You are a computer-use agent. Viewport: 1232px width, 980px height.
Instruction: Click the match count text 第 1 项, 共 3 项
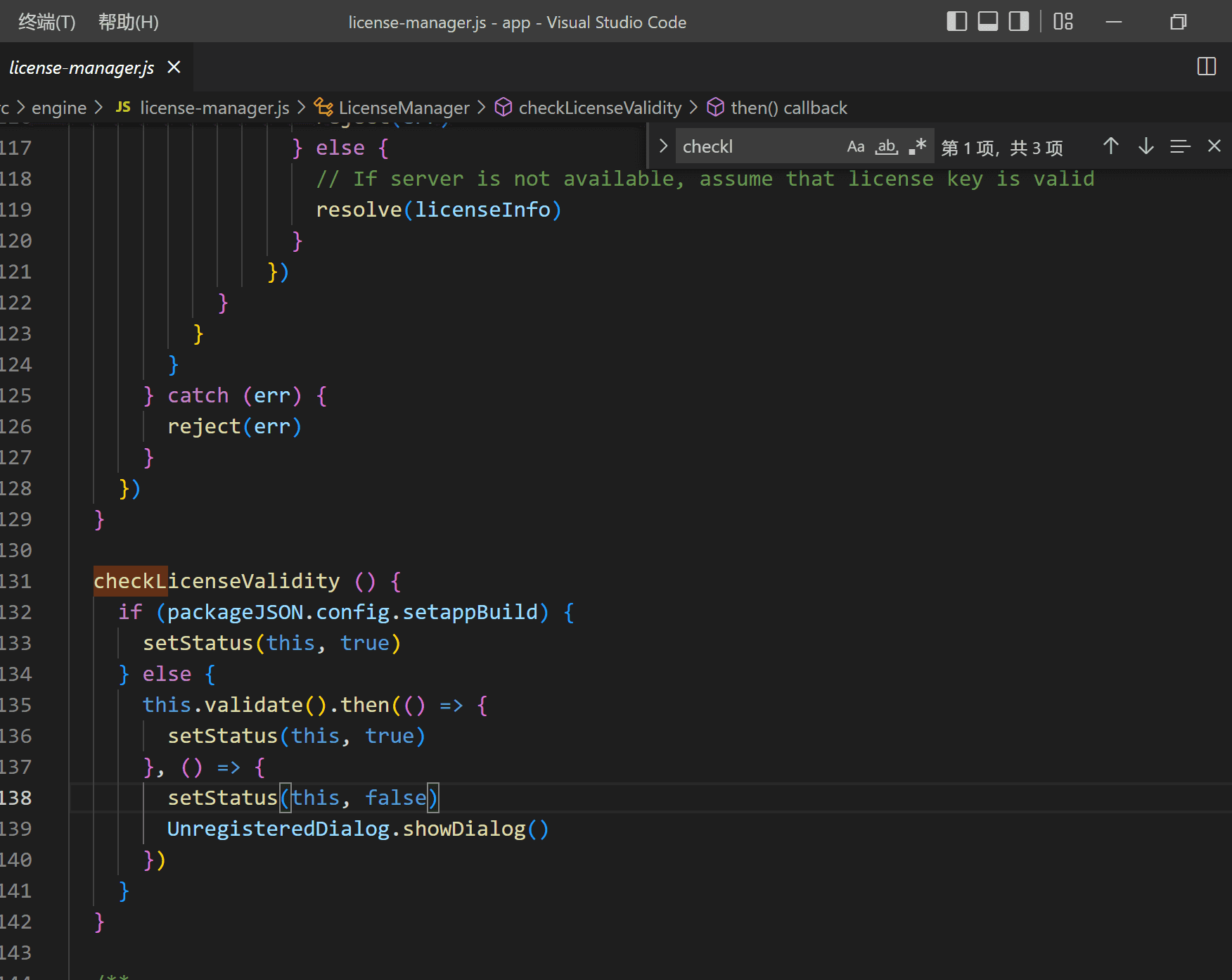point(1002,148)
